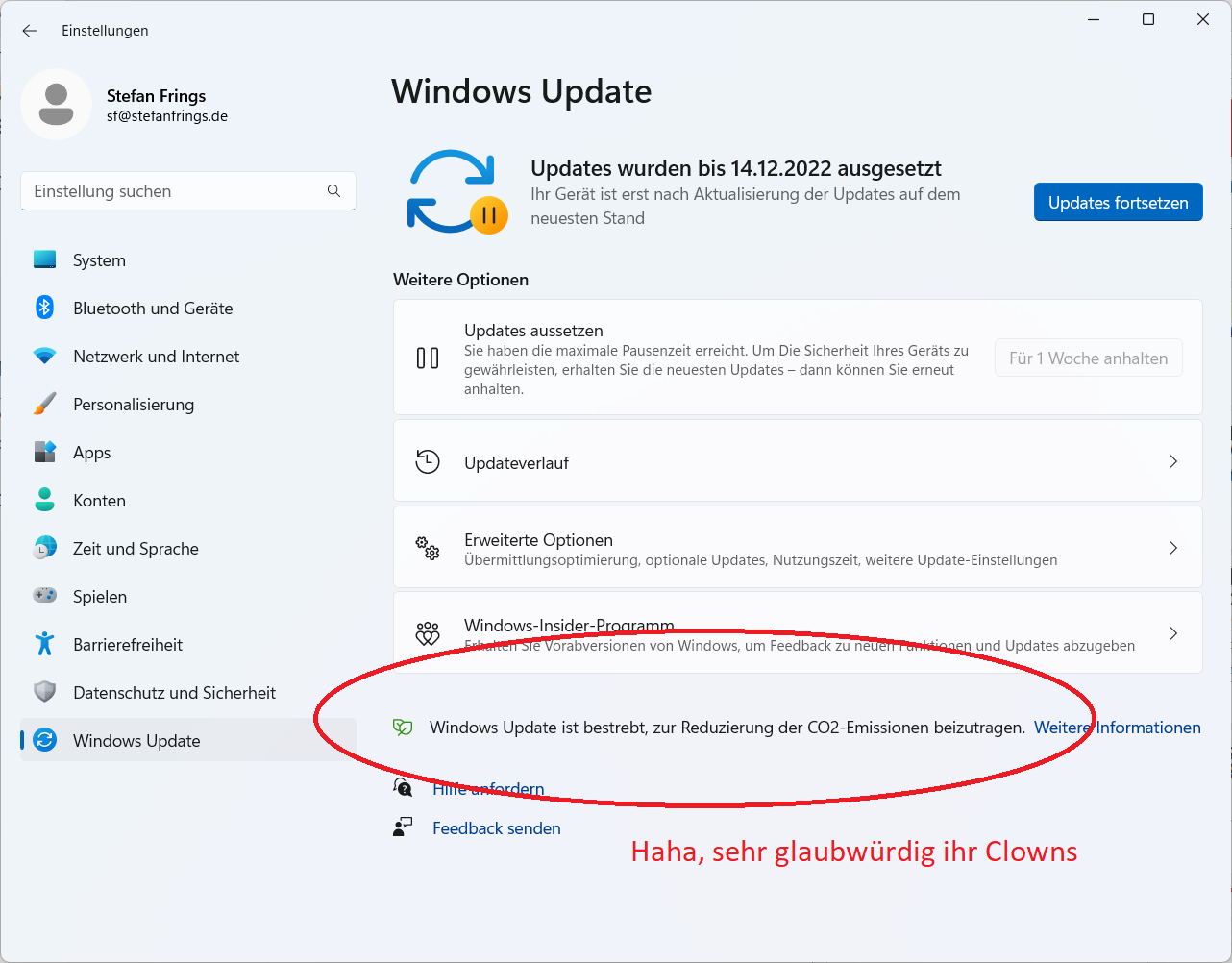Click the large paused update status icon
1232x963 pixels.
456,192
